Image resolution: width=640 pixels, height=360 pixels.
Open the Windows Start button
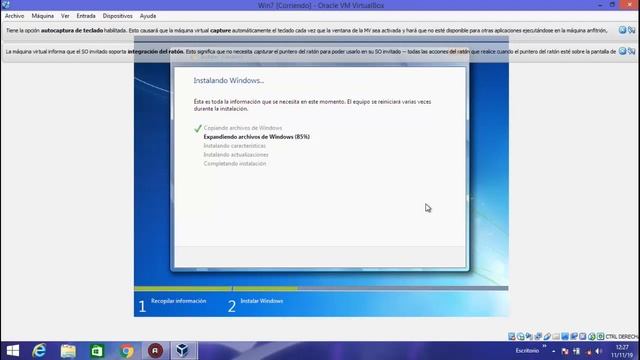[x=13, y=351]
